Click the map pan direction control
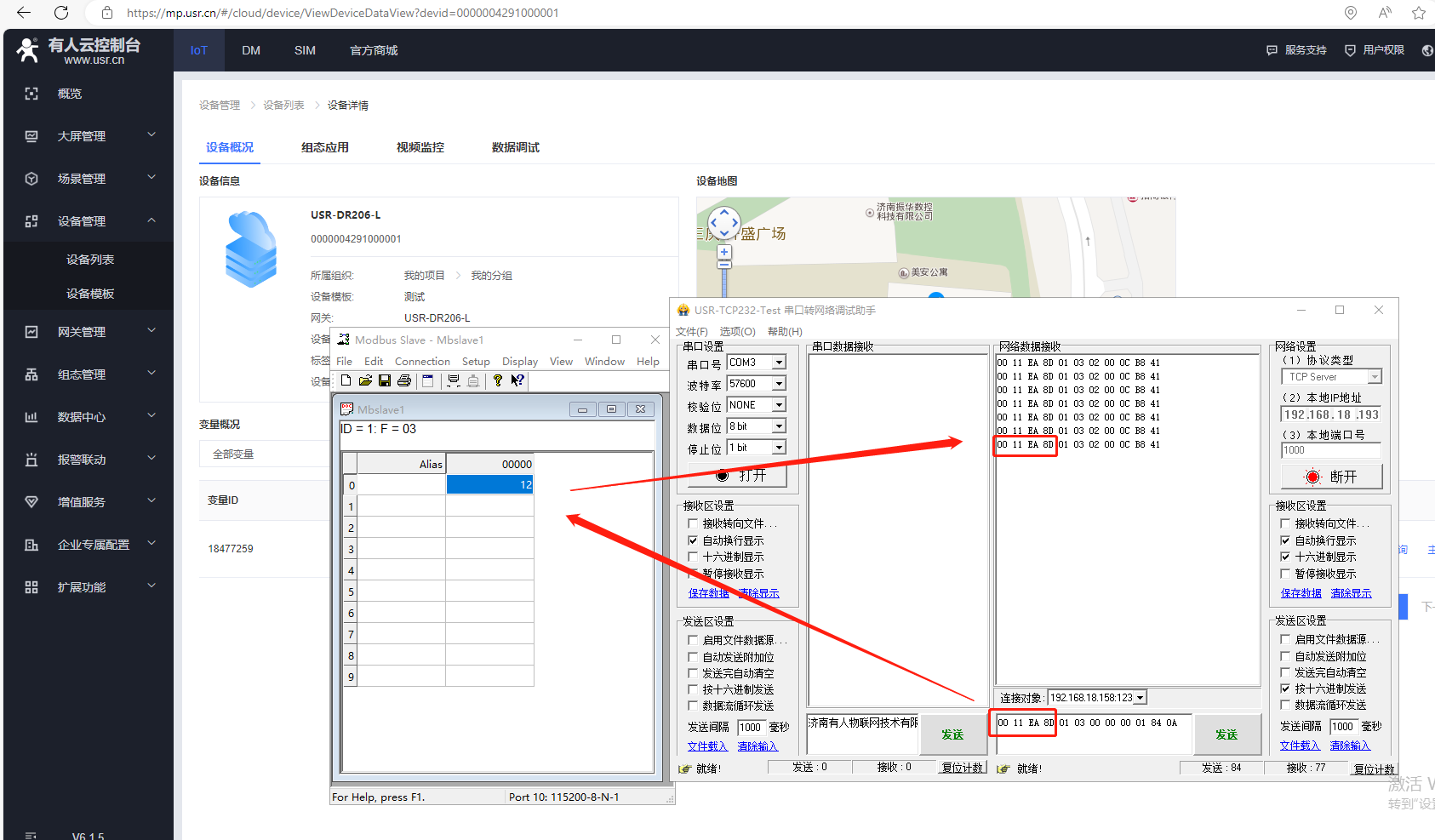The image size is (1435, 840). [724, 223]
